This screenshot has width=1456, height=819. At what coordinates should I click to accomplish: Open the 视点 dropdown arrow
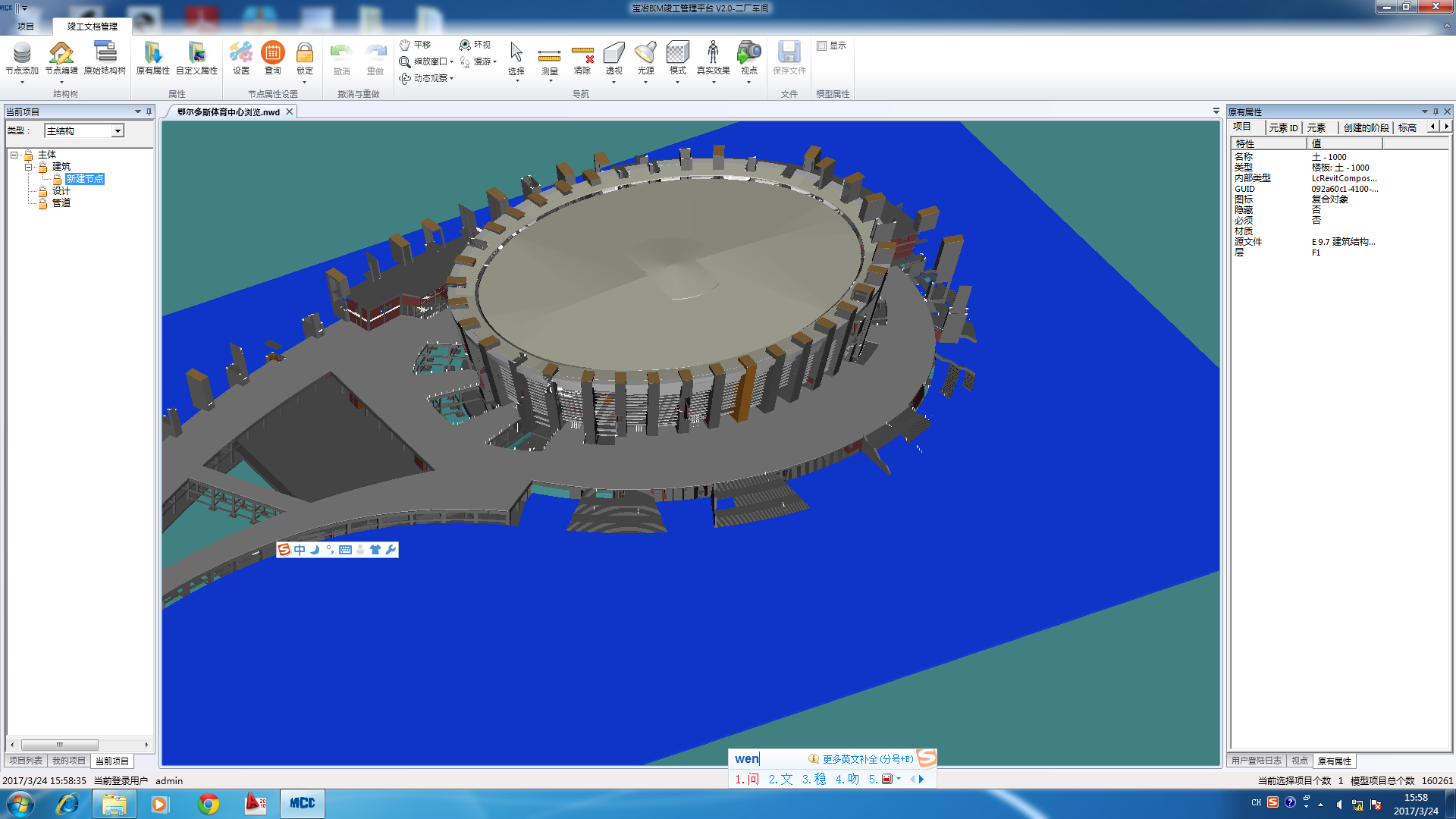749,82
